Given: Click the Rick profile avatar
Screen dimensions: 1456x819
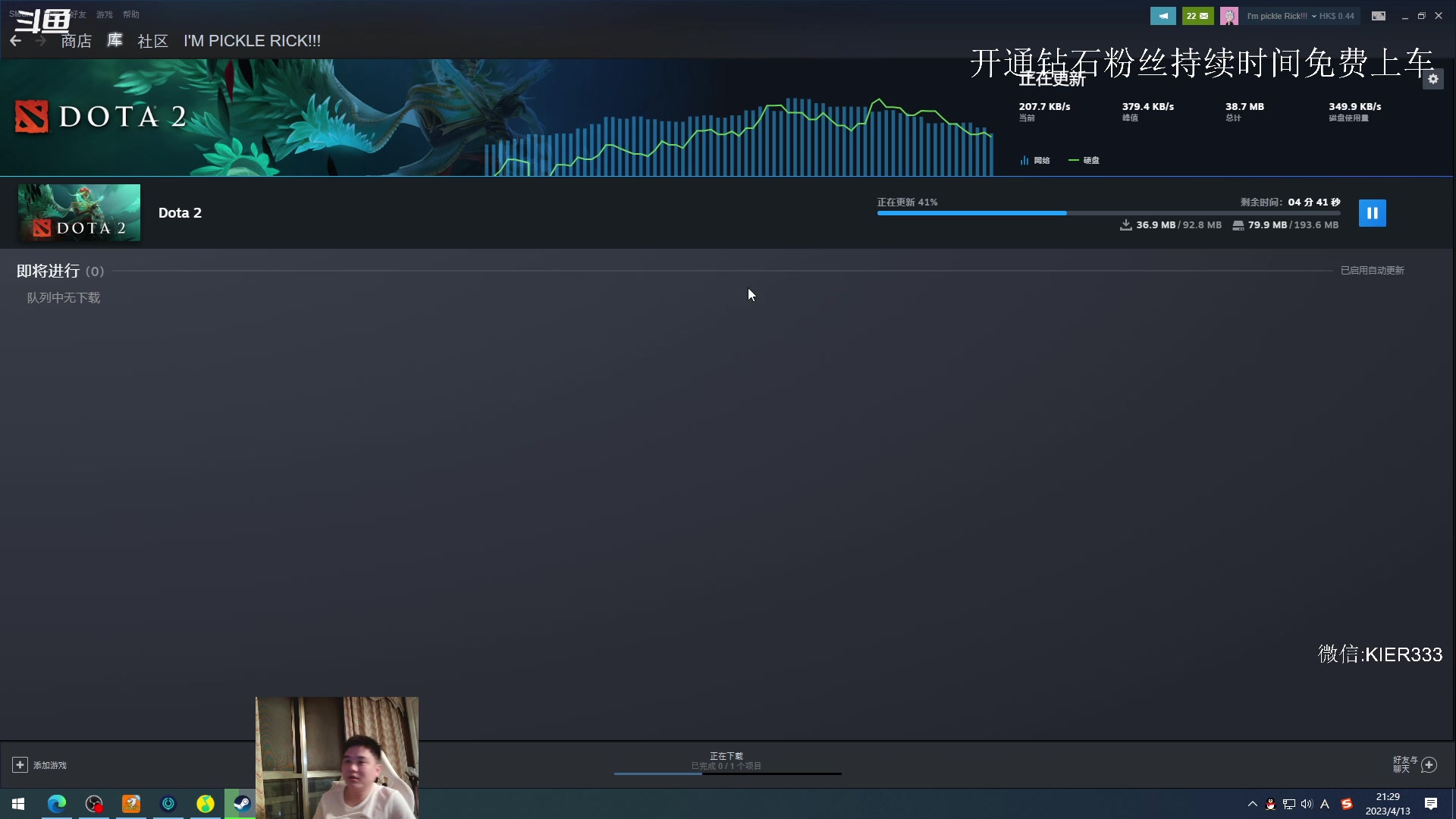Looking at the screenshot, I should tap(1229, 16).
